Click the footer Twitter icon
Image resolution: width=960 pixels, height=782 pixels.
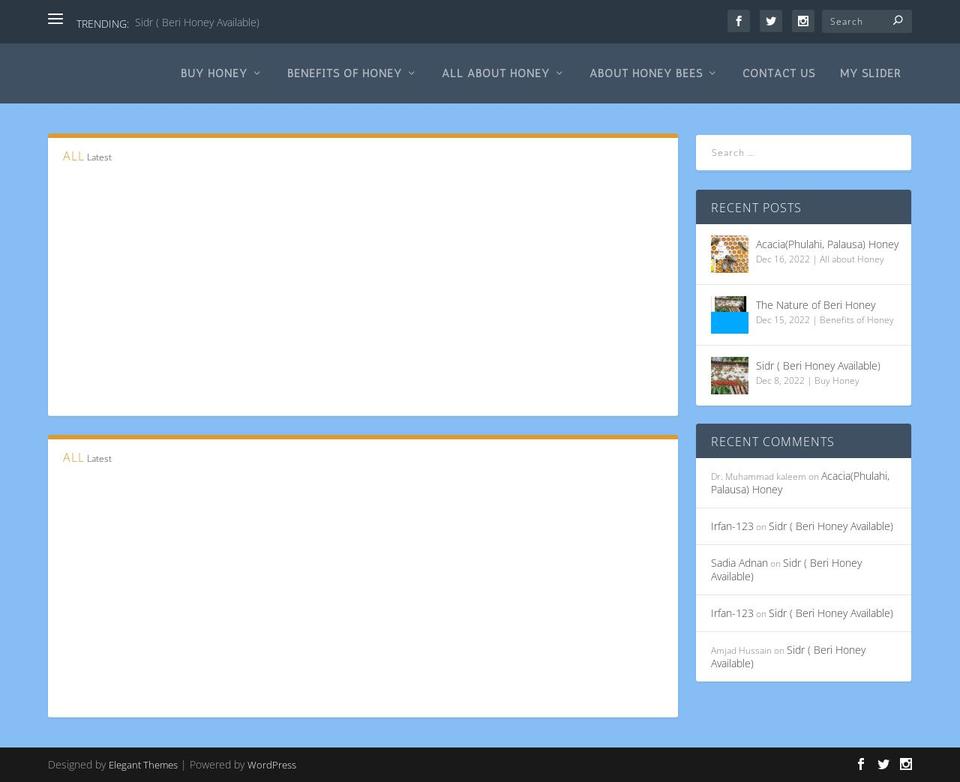click(883, 764)
